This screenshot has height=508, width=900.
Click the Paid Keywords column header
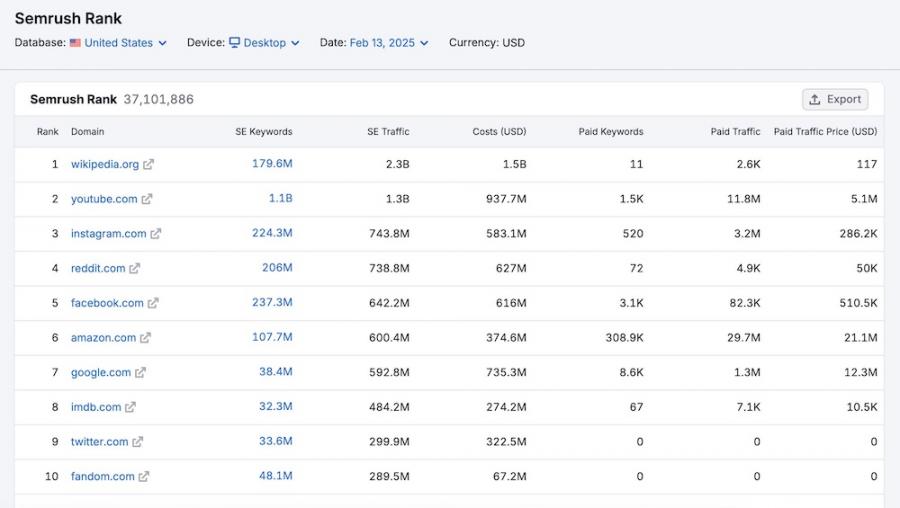click(611, 131)
